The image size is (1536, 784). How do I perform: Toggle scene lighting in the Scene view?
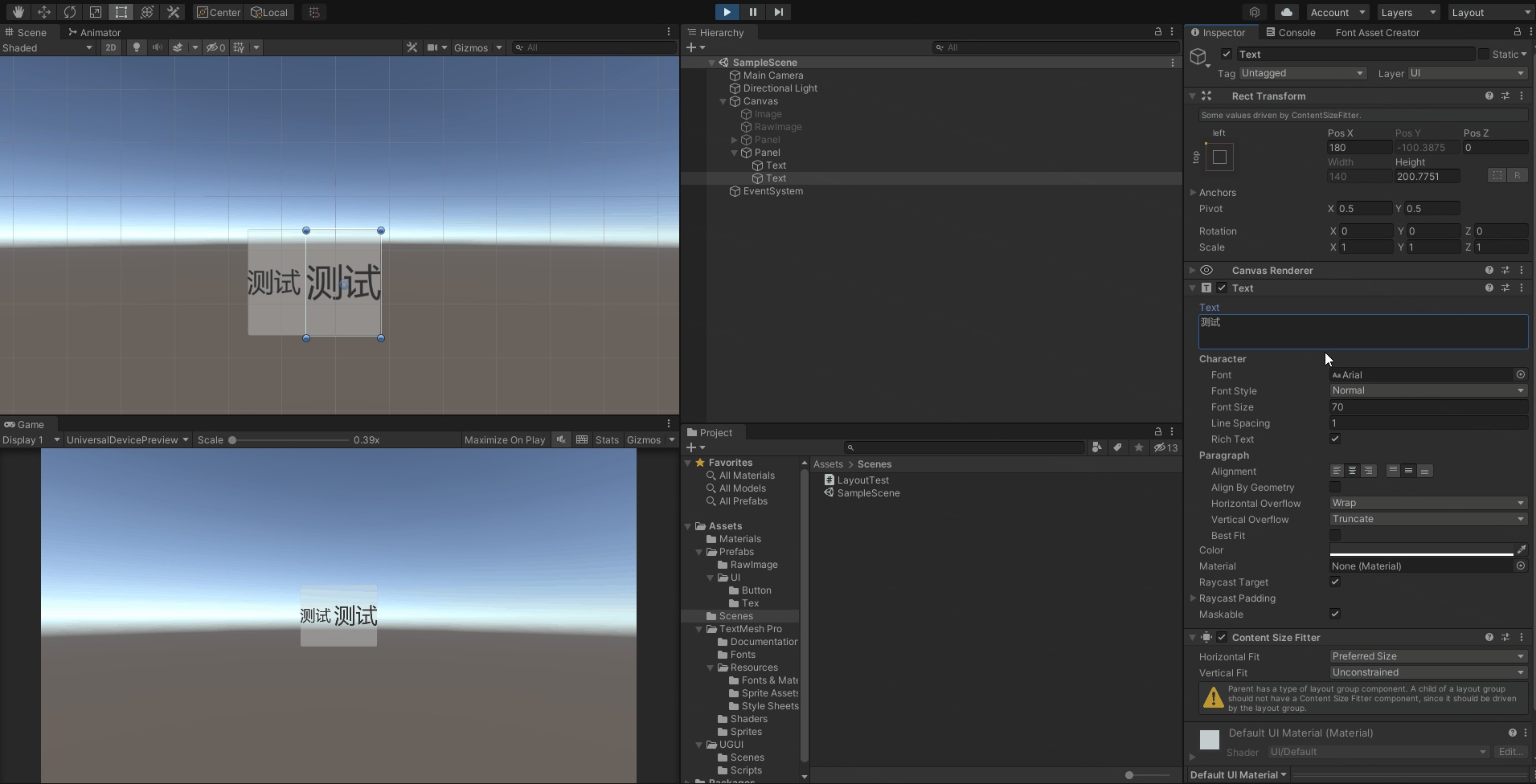pos(135,47)
